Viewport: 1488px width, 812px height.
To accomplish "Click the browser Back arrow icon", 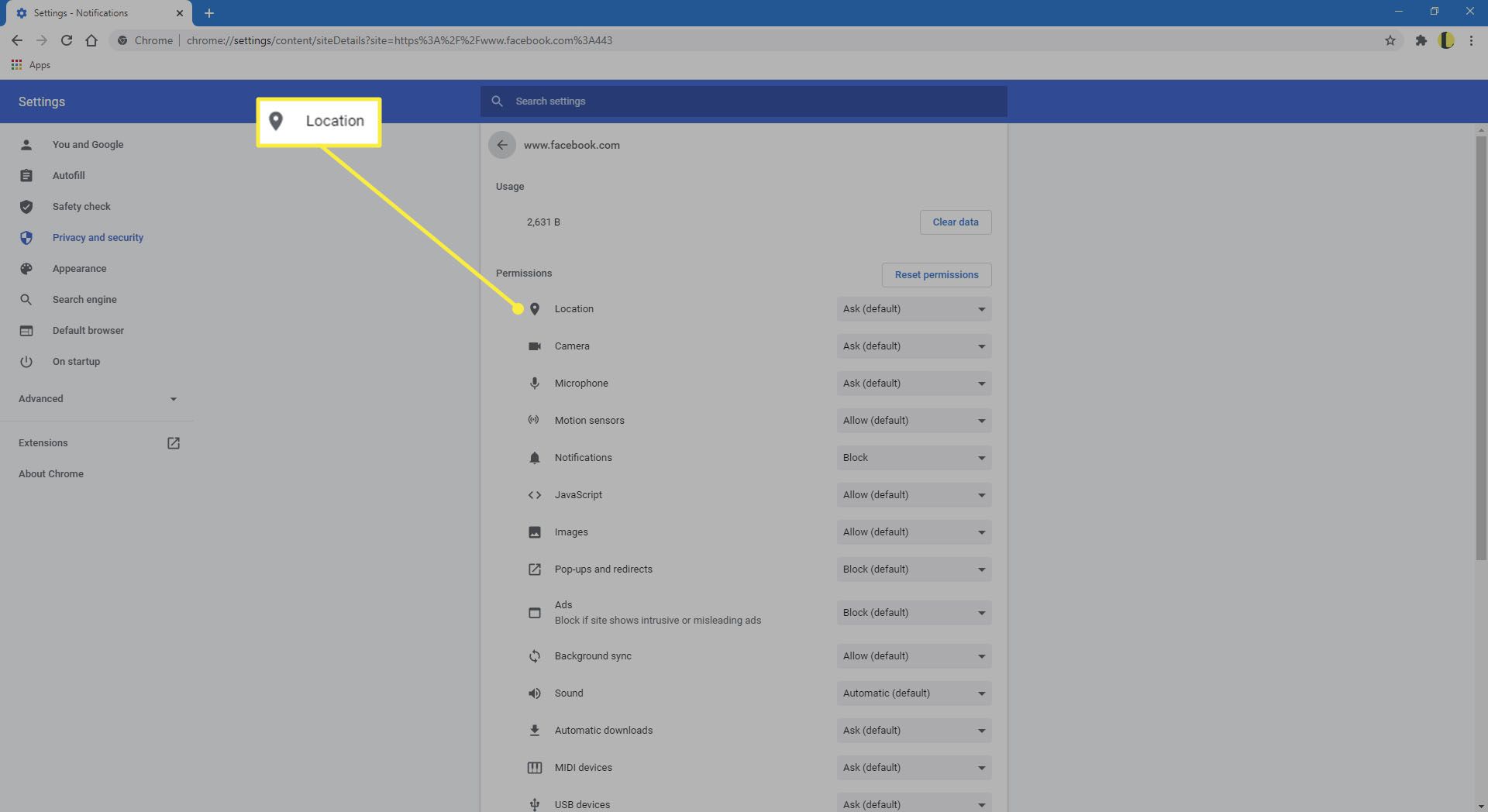I will tap(17, 40).
